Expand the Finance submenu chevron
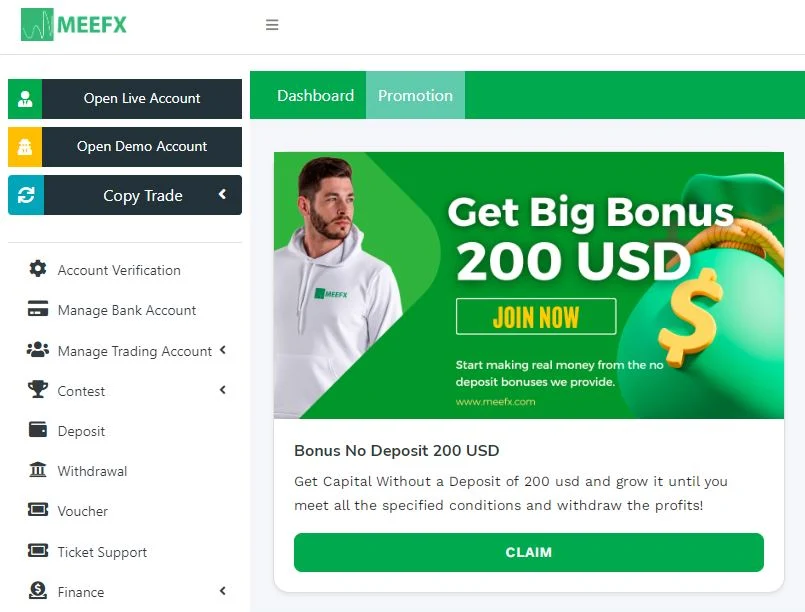Image resolution: width=805 pixels, height=612 pixels. point(223,591)
